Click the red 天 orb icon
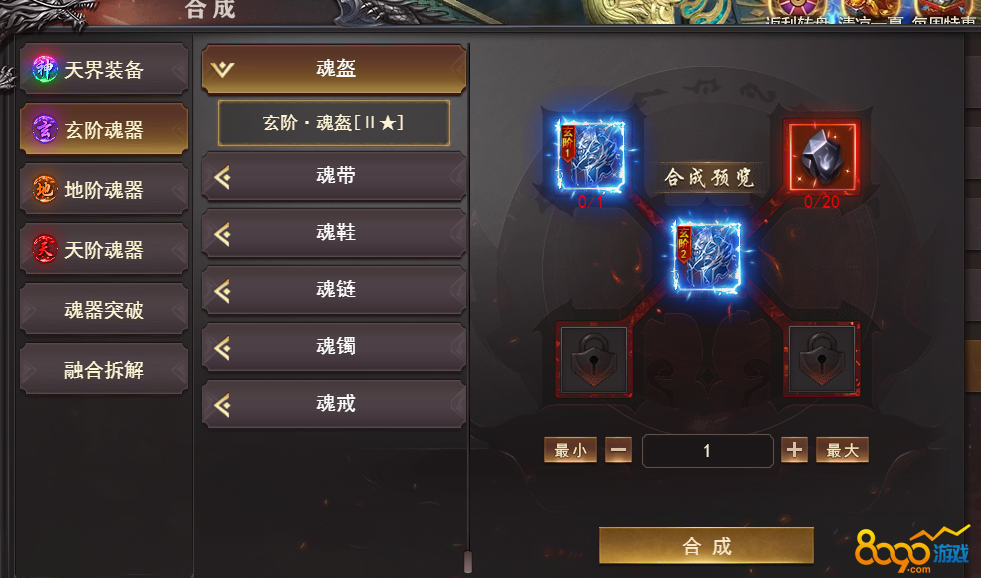This screenshot has width=981, height=578. pos(44,249)
